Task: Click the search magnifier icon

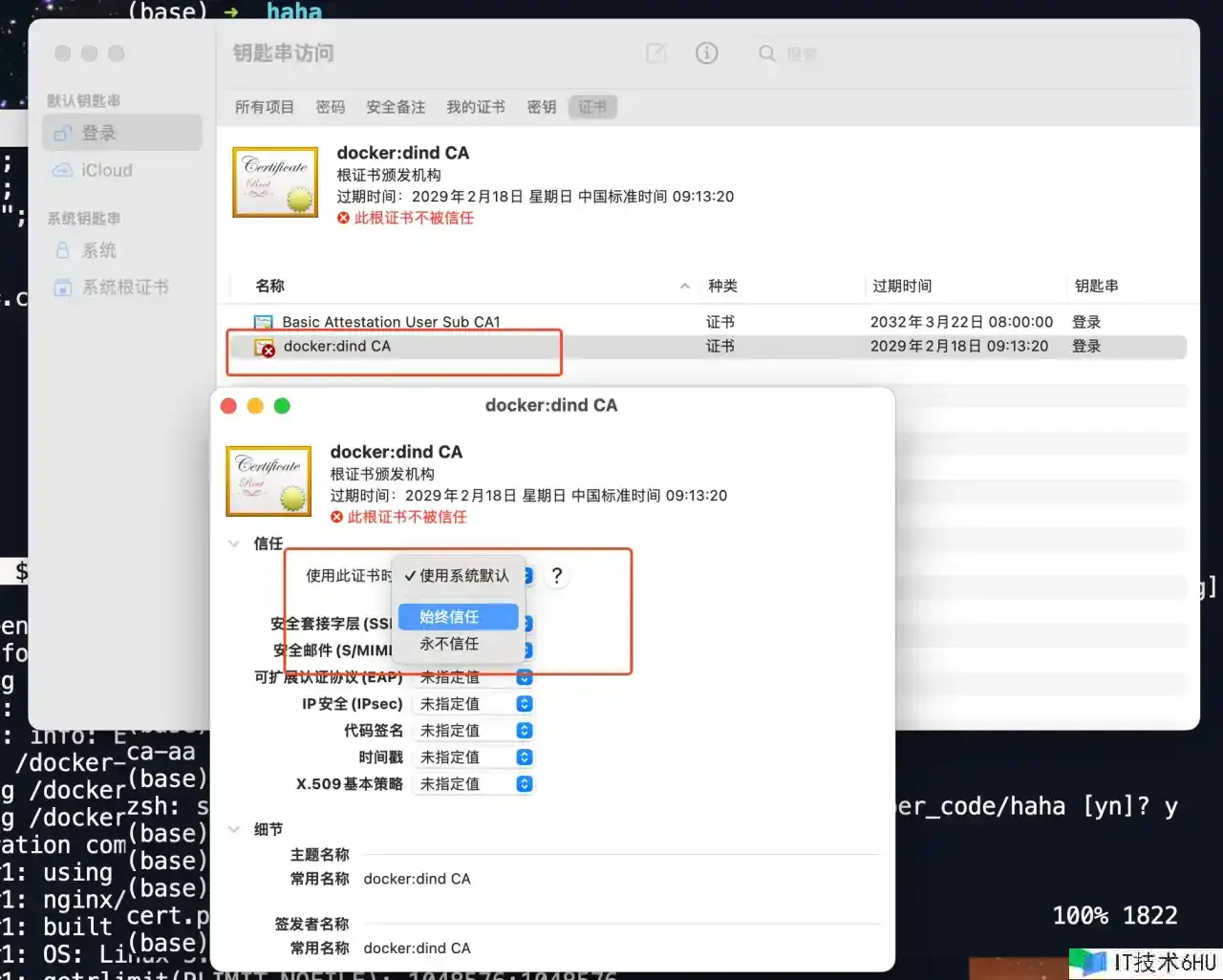Action: tap(766, 53)
